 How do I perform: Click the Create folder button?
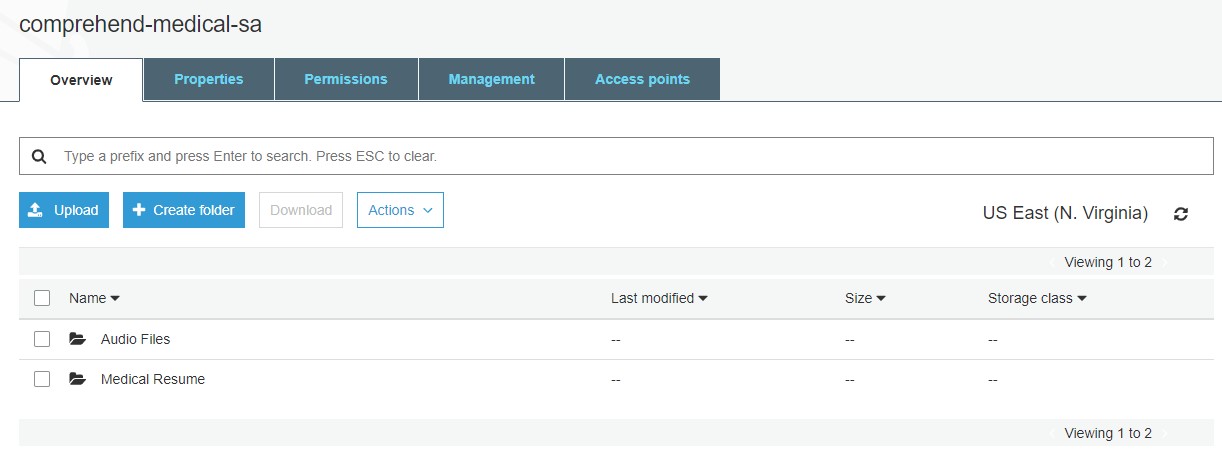184,210
